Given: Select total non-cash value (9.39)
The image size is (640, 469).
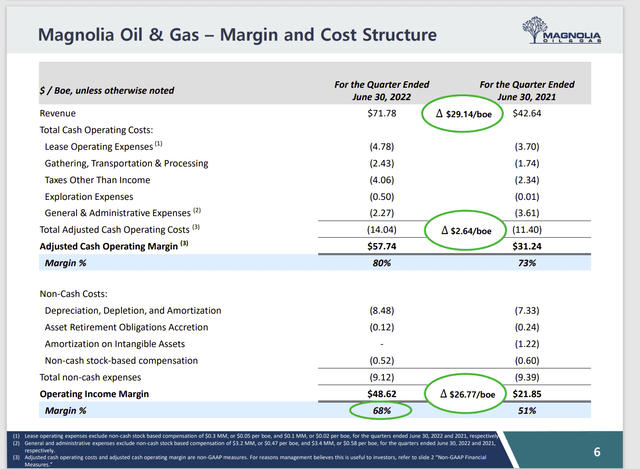Looking at the screenshot, I should point(527,378).
